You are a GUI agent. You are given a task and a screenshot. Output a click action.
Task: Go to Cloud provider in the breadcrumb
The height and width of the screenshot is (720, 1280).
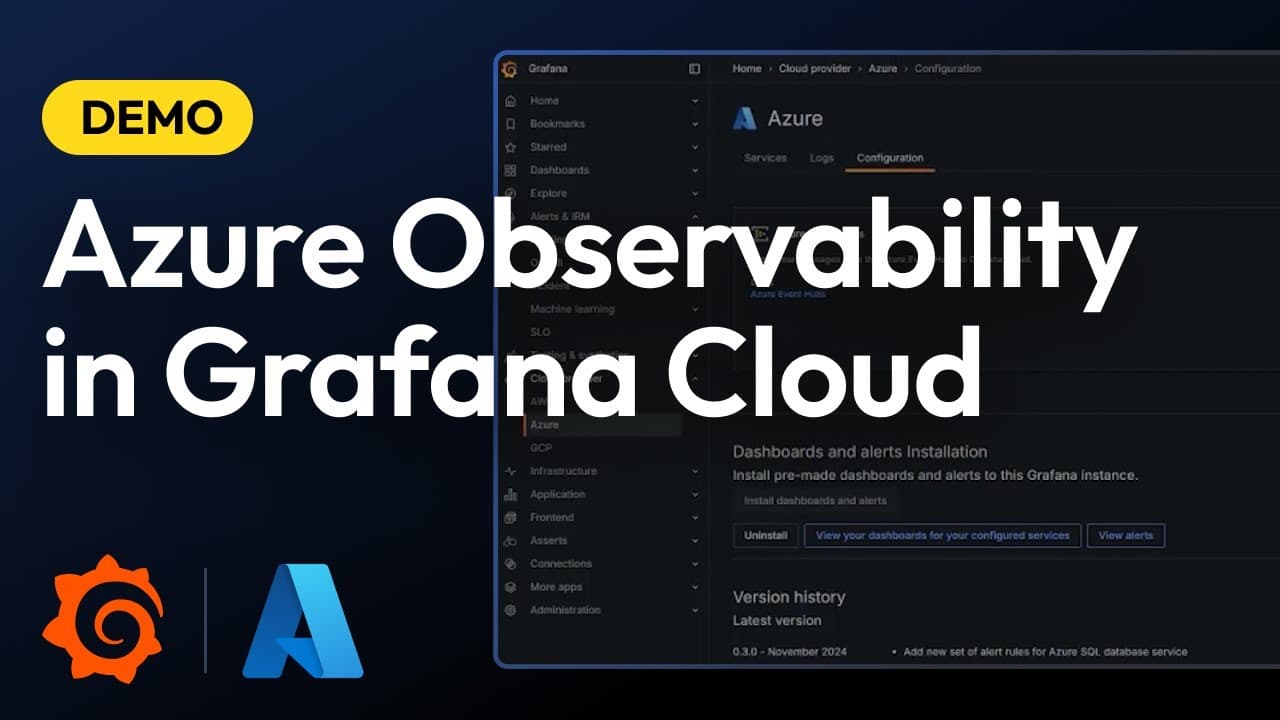coord(815,69)
